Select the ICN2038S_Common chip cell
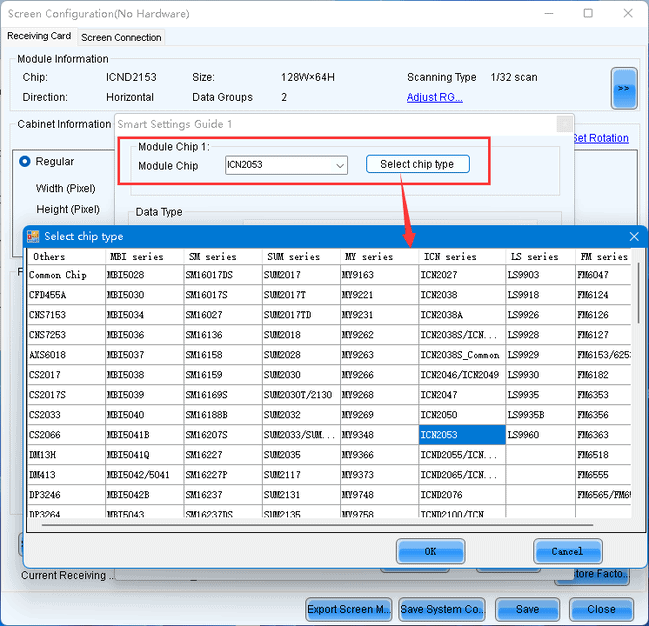The height and width of the screenshot is (626, 649). [x=462, y=355]
